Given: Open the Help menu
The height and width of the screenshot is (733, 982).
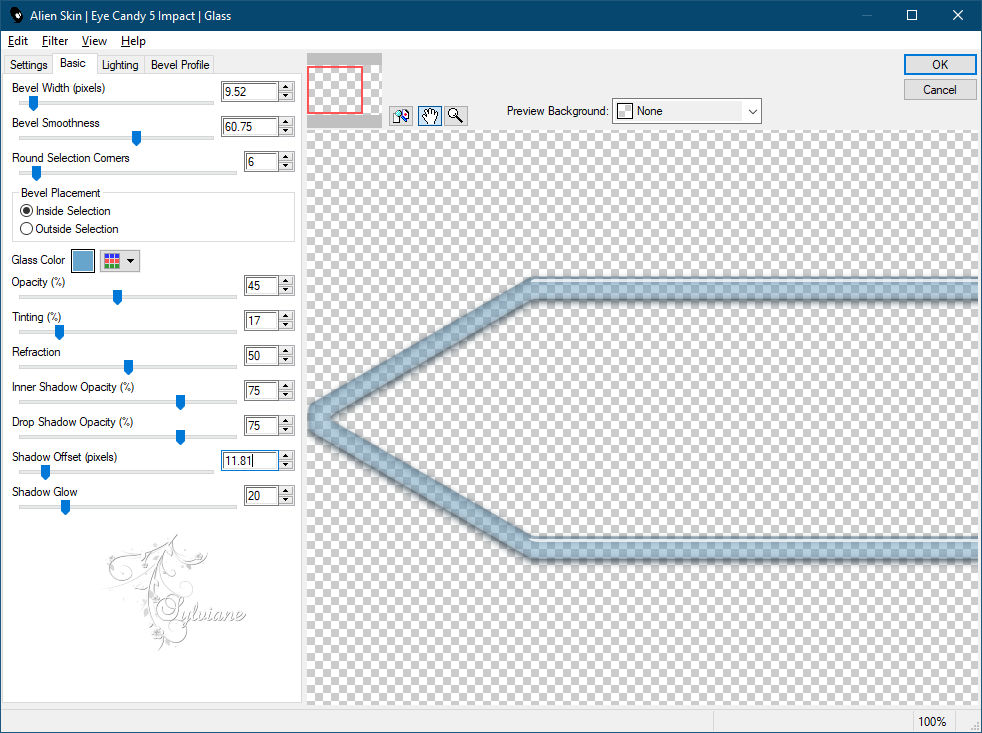Looking at the screenshot, I should tap(133, 41).
